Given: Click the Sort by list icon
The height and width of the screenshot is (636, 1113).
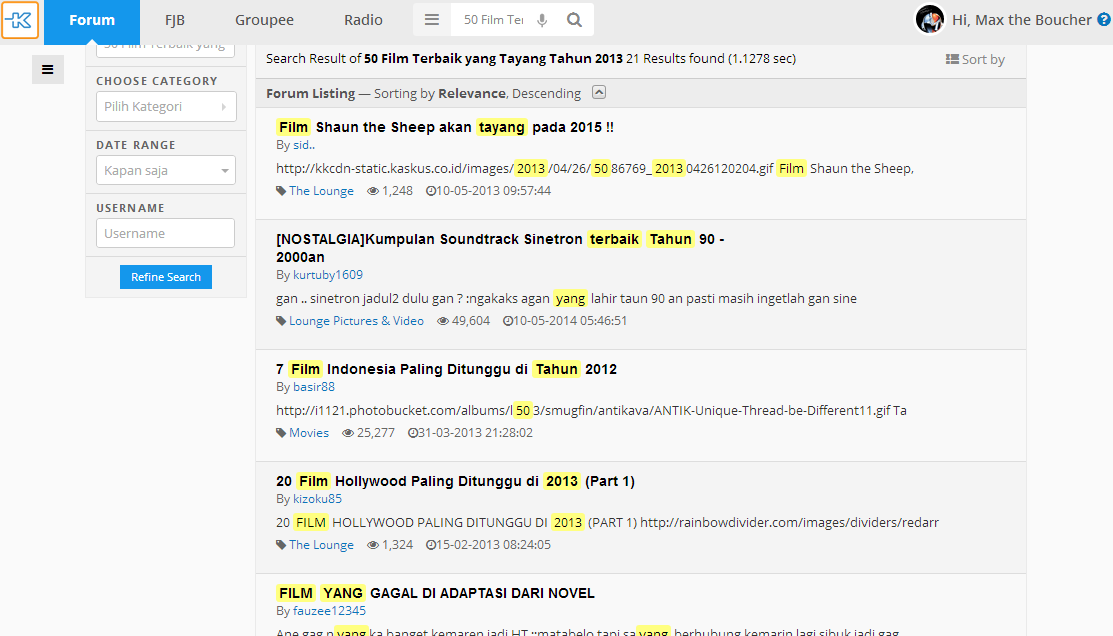Looking at the screenshot, I should tap(952, 58).
